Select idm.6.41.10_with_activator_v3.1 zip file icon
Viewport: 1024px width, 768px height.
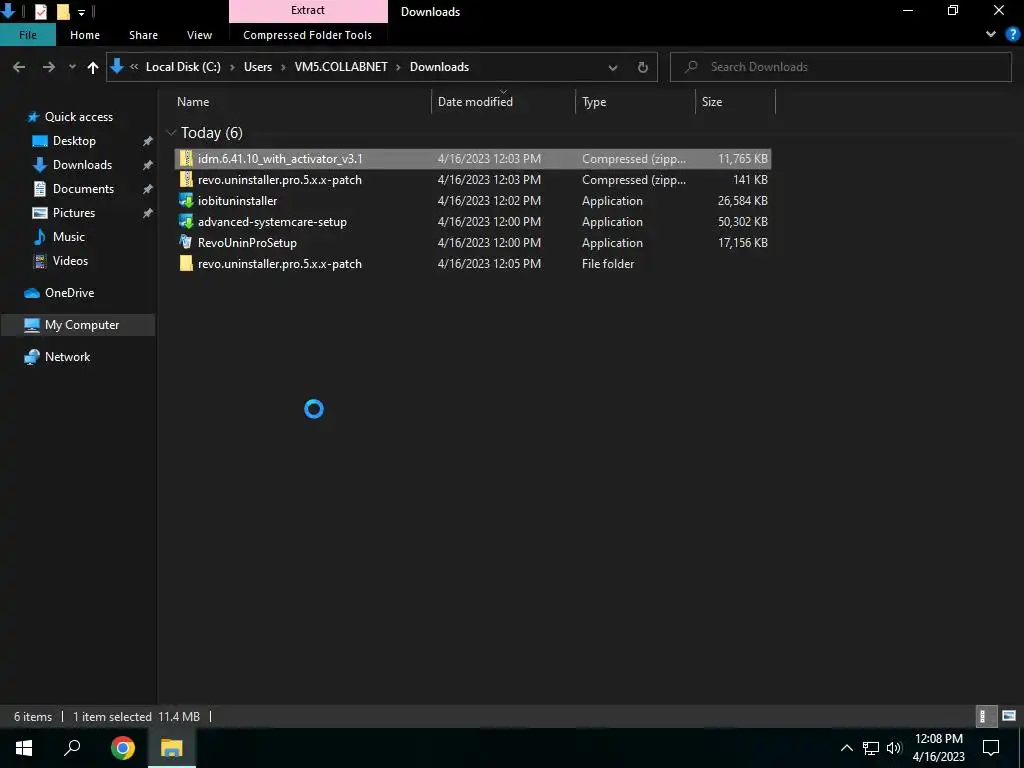click(186, 159)
